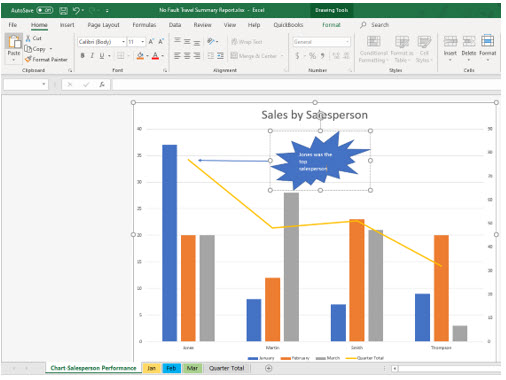Switch to the Formulas tab
Image resolution: width=506 pixels, height=380 pixels.
[x=144, y=25]
